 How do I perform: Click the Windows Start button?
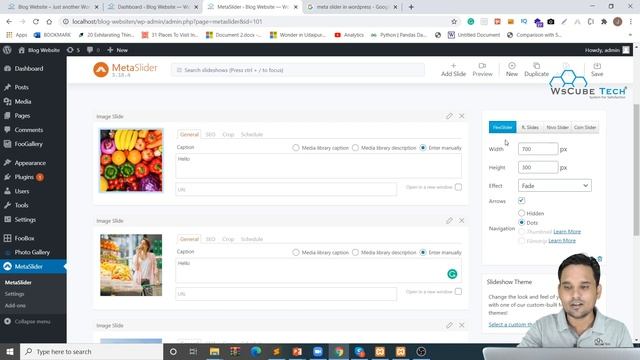coord(10,351)
